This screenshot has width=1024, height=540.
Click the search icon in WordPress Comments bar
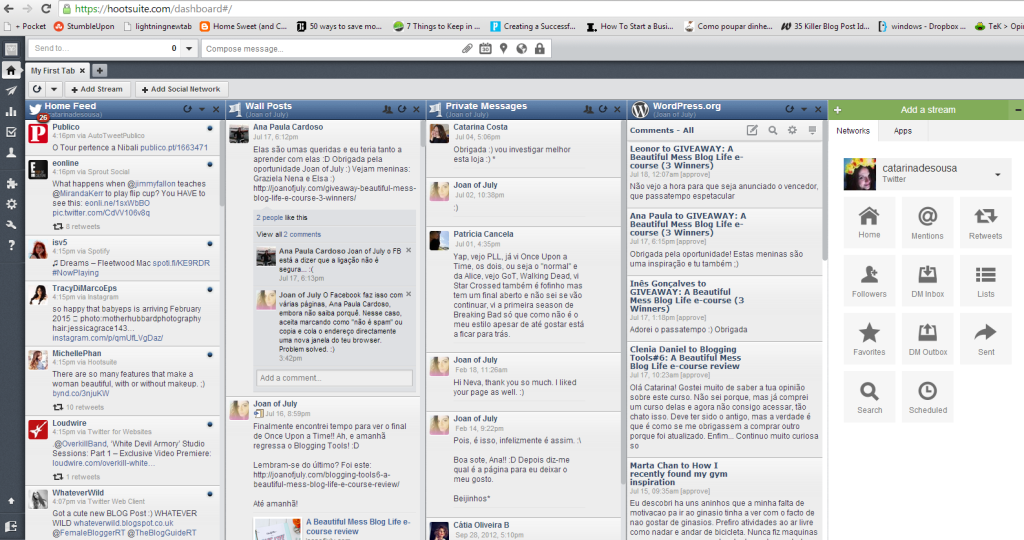pyautogui.click(x=773, y=131)
